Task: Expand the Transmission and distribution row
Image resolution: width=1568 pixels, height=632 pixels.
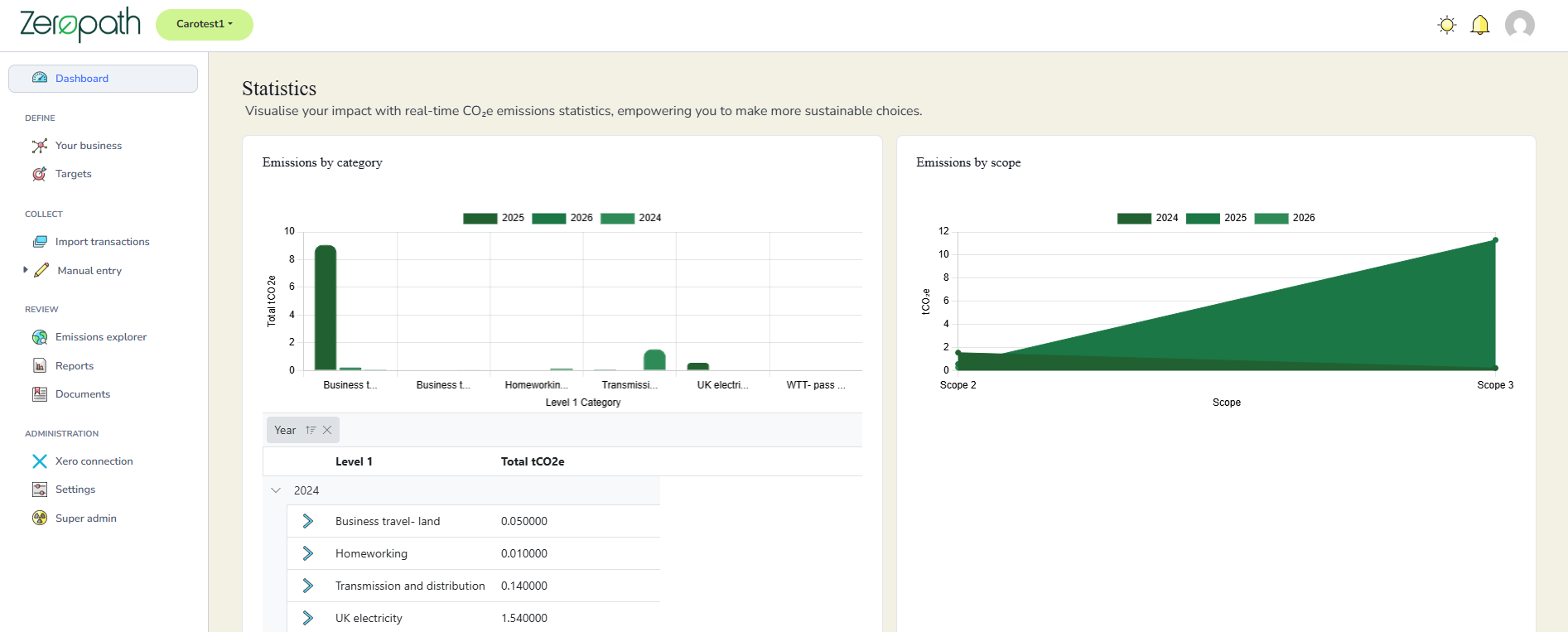Action: 307,586
